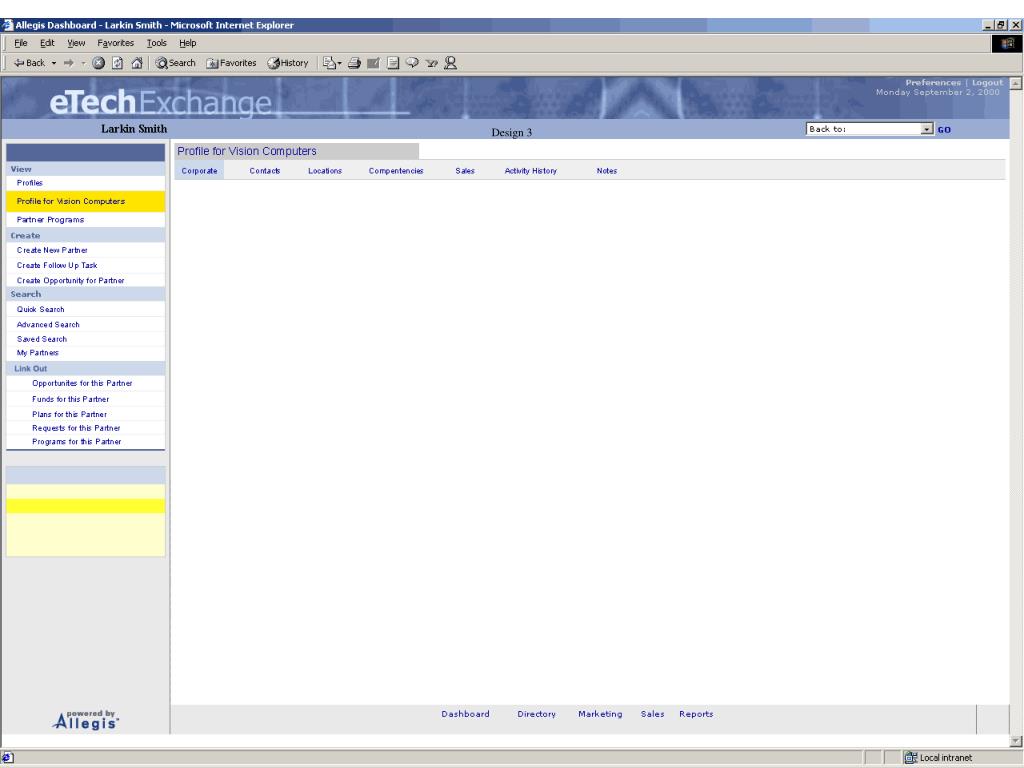Click the Edit page toolbar icon

373,63
